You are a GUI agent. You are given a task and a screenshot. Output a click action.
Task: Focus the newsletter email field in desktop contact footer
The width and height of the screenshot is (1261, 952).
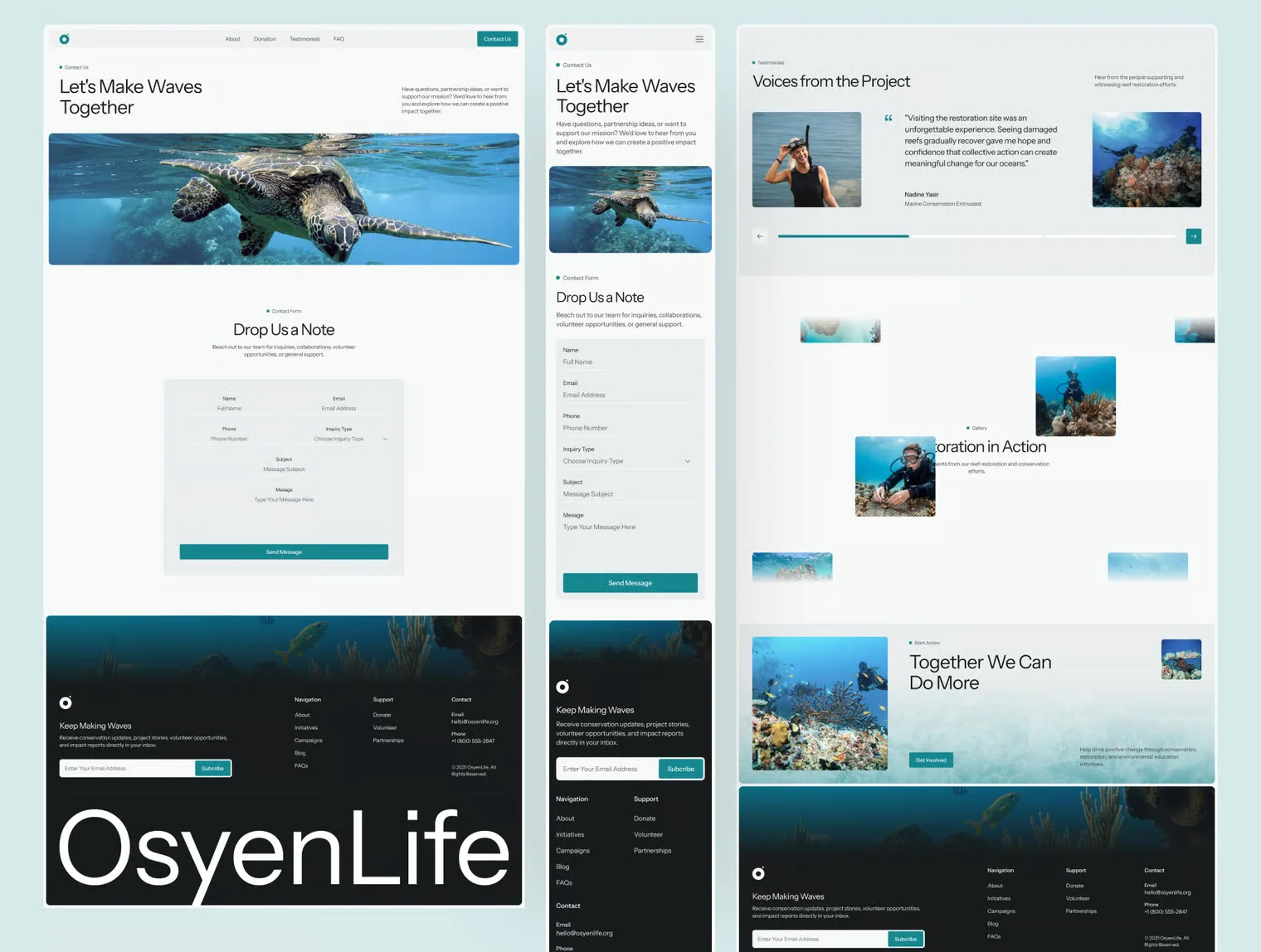coord(127,768)
